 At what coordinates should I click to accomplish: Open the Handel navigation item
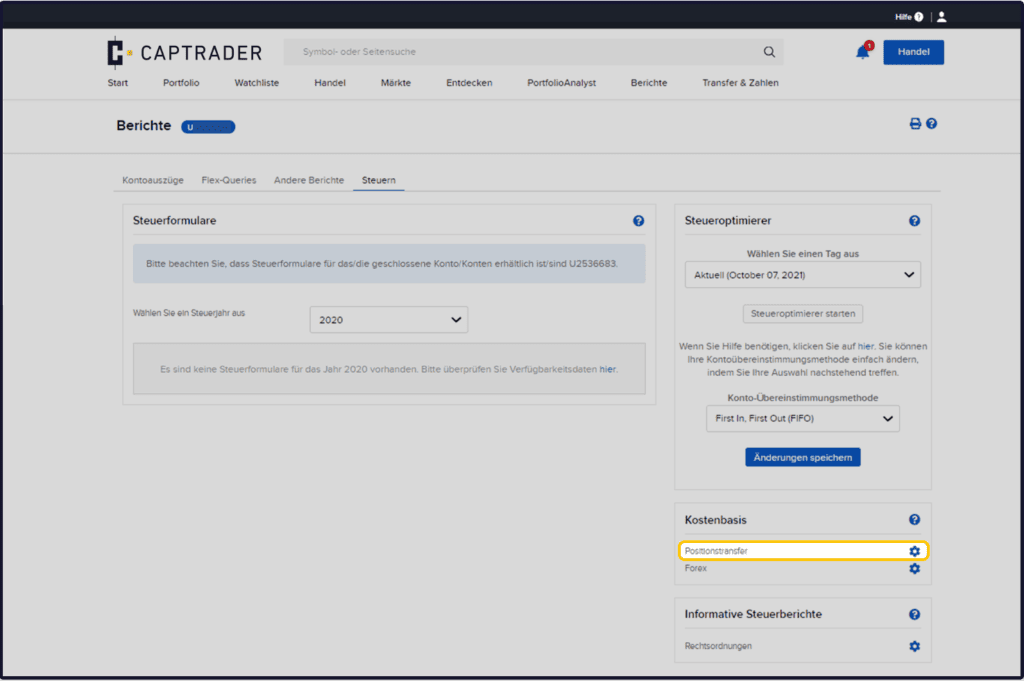coord(330,83)
